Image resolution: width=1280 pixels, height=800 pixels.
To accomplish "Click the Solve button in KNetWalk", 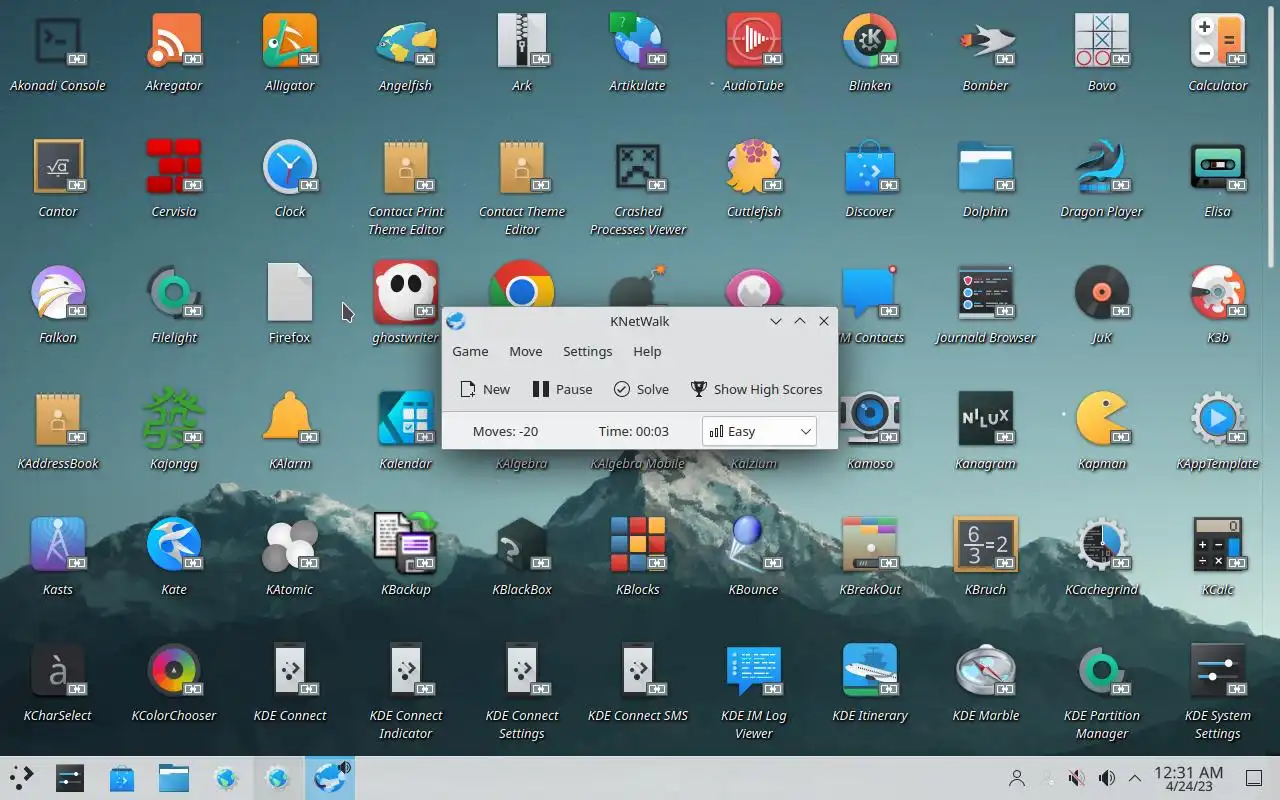I will click(x=641, y=390).
